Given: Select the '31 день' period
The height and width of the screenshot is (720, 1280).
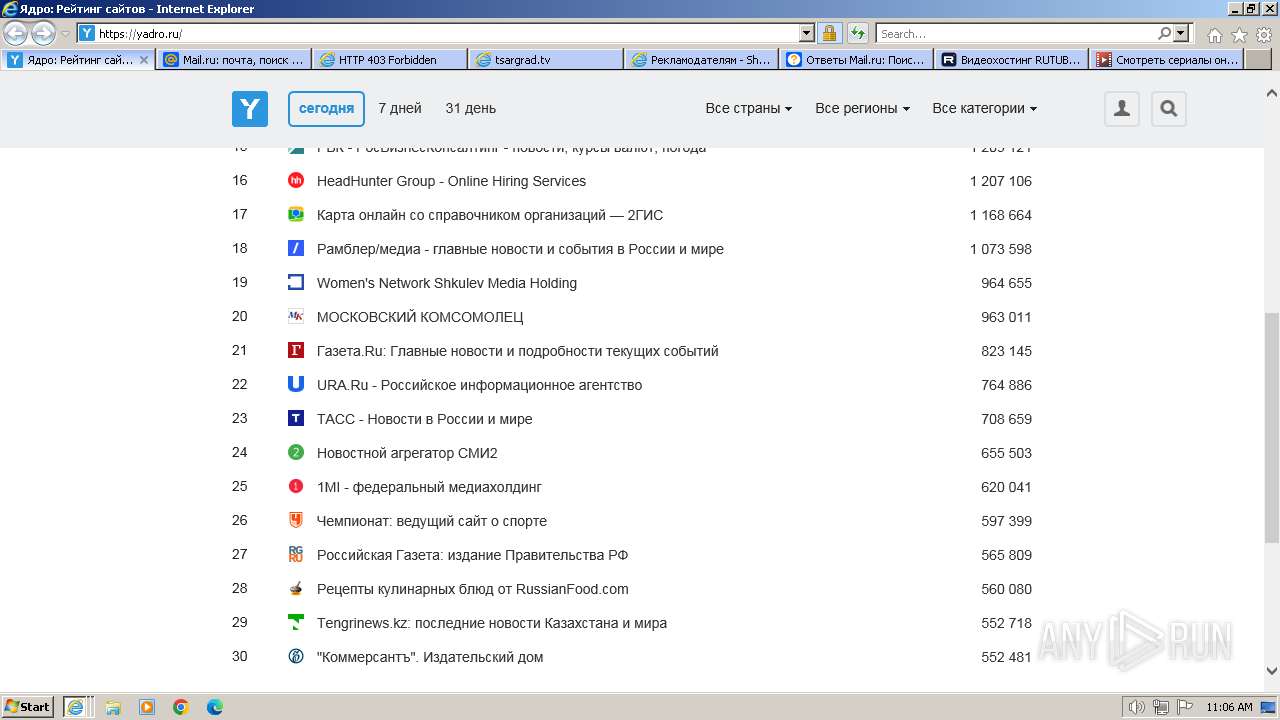Looking at the screenshot, I should click(x=471, y=109).
